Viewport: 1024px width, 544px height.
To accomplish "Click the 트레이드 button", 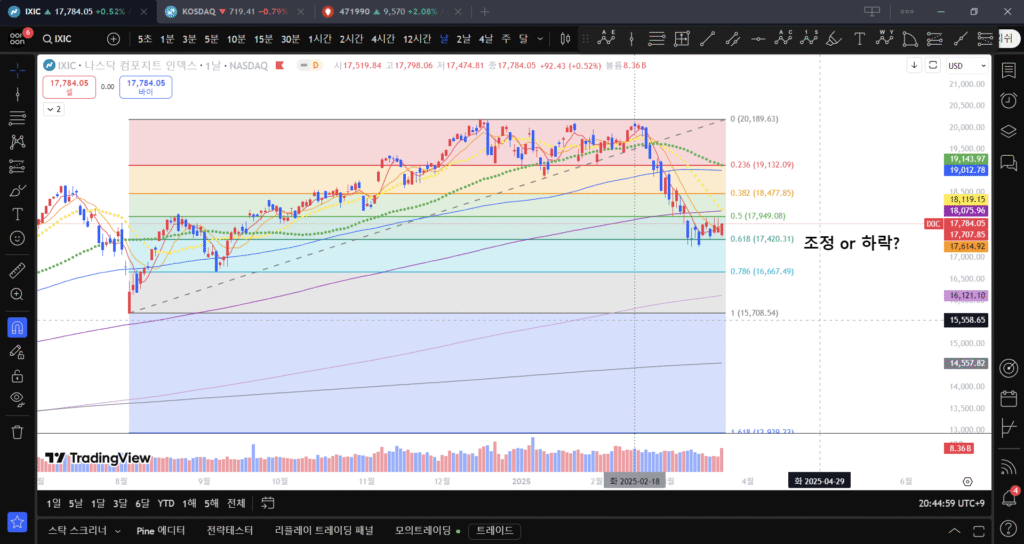I will point(494,530).
